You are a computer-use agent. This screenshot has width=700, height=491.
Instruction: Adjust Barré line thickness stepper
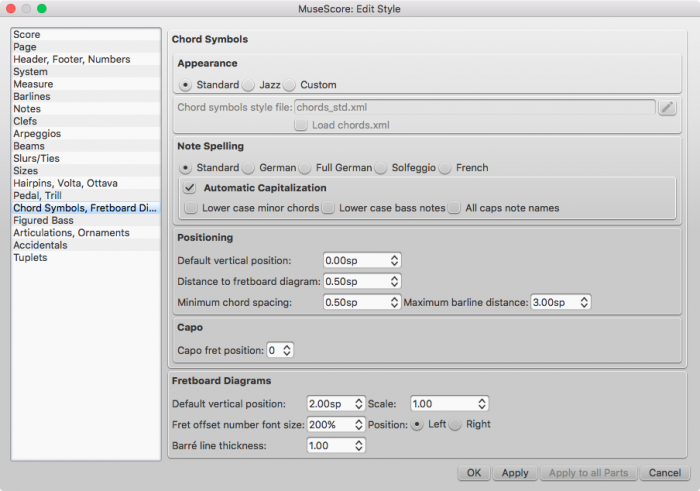(x=359, y=446)
